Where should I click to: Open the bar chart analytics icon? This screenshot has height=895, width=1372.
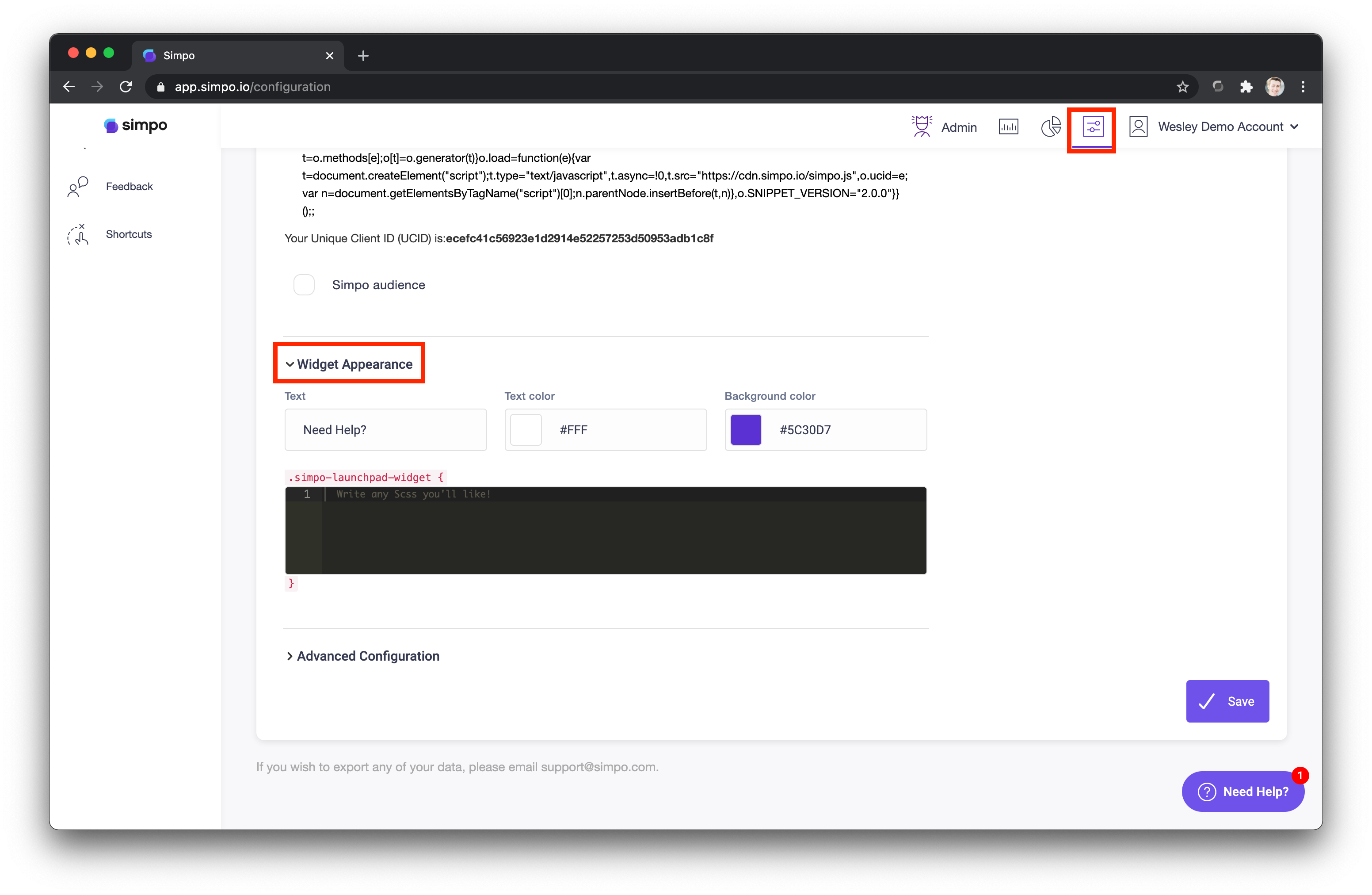click(1008, 126)
